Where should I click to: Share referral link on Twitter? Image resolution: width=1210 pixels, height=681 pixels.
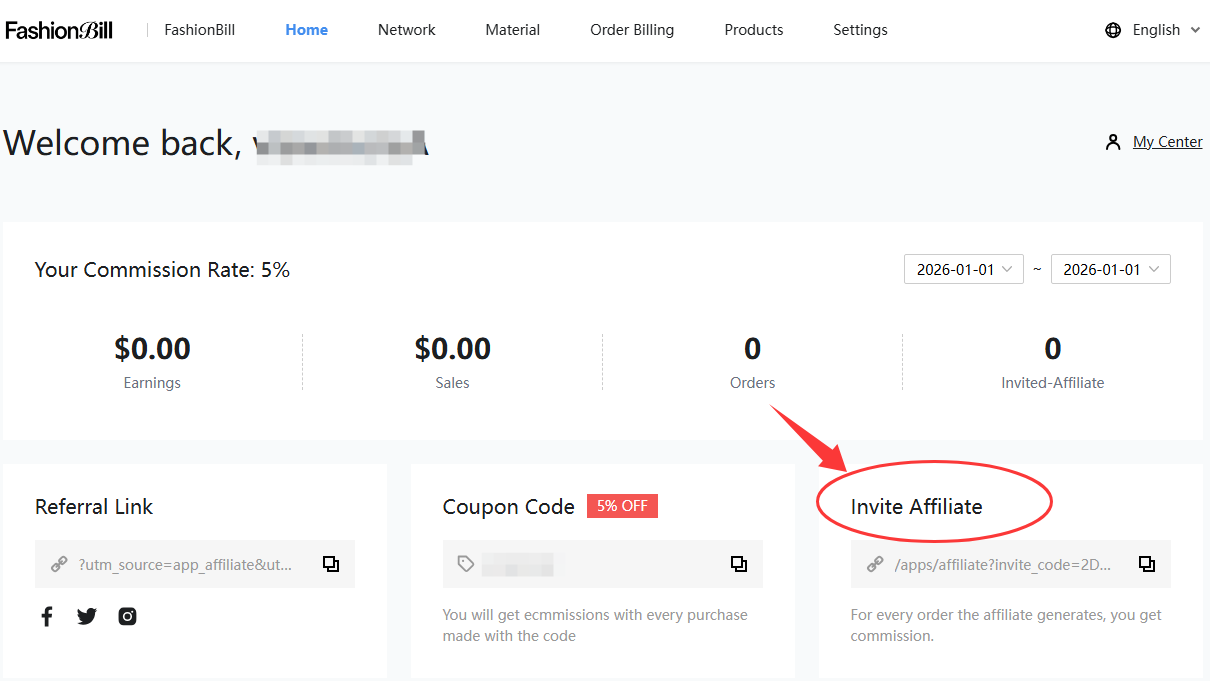pyautogui.click(x=87, y=616)
